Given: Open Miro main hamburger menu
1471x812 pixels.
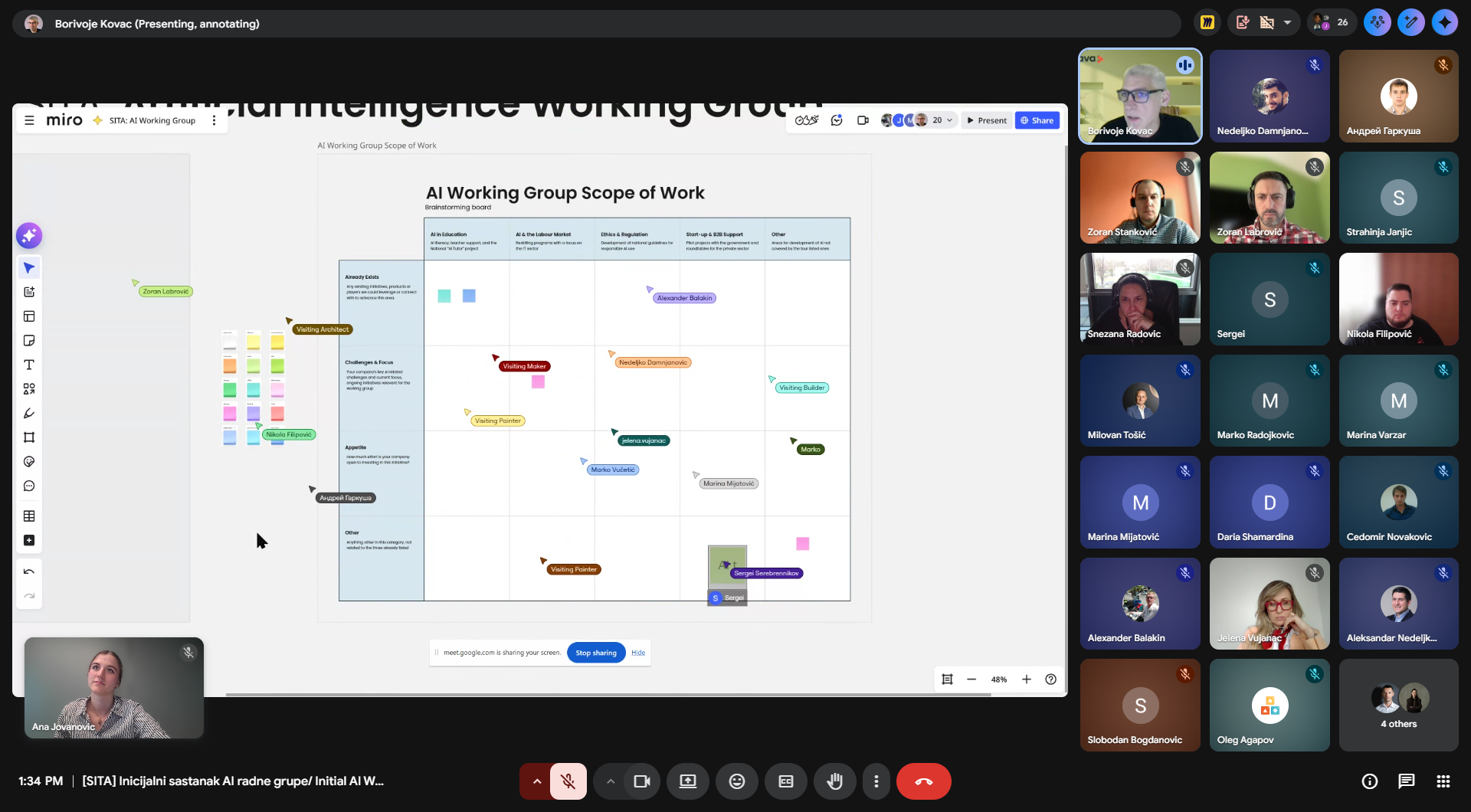Looking at the screenshot, I should click(x=29, y=120).
